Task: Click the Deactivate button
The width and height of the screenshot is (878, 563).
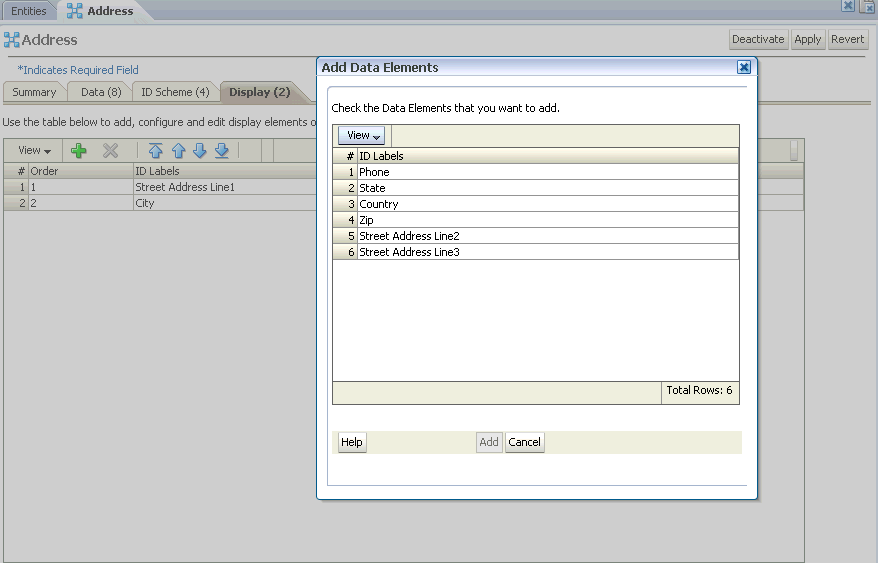Action: [757, 39]
